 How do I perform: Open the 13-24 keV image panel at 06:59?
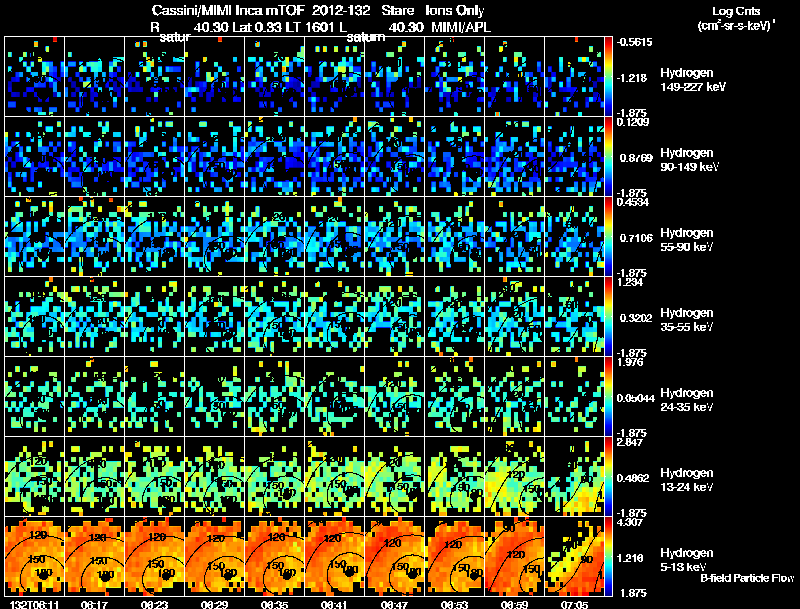514,476
